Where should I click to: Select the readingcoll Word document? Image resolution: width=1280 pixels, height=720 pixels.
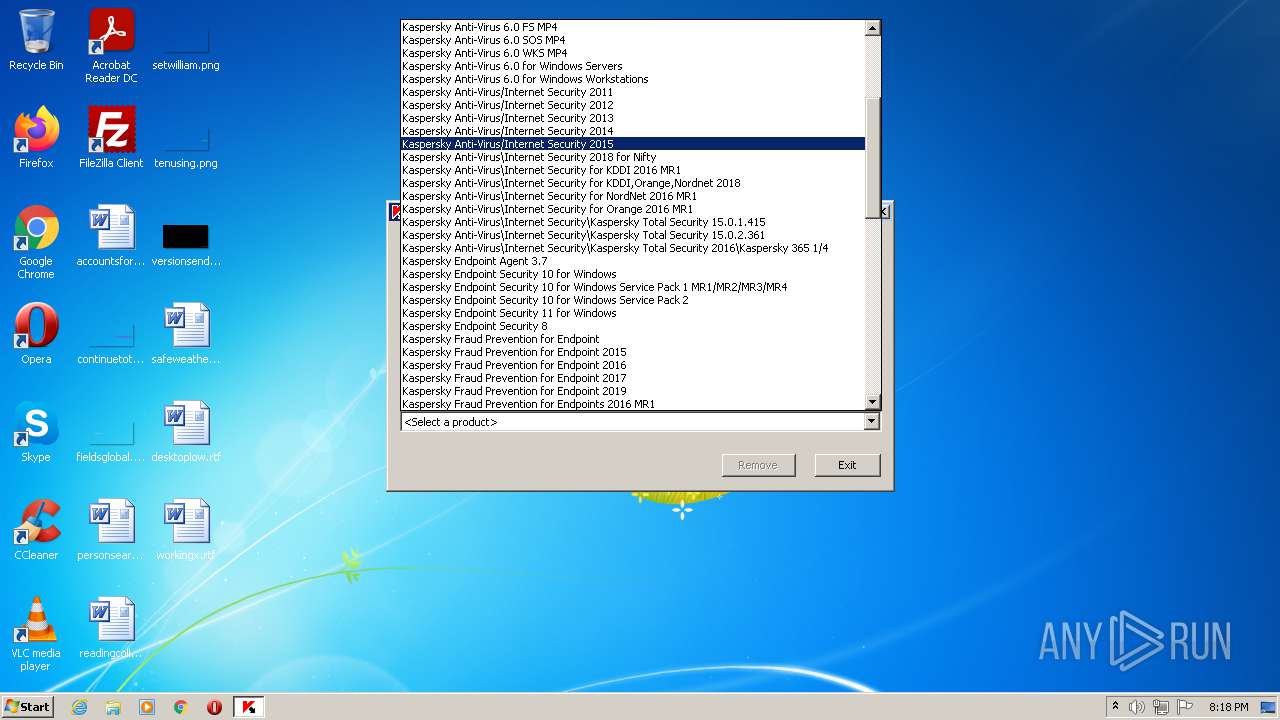click(111, 628)
